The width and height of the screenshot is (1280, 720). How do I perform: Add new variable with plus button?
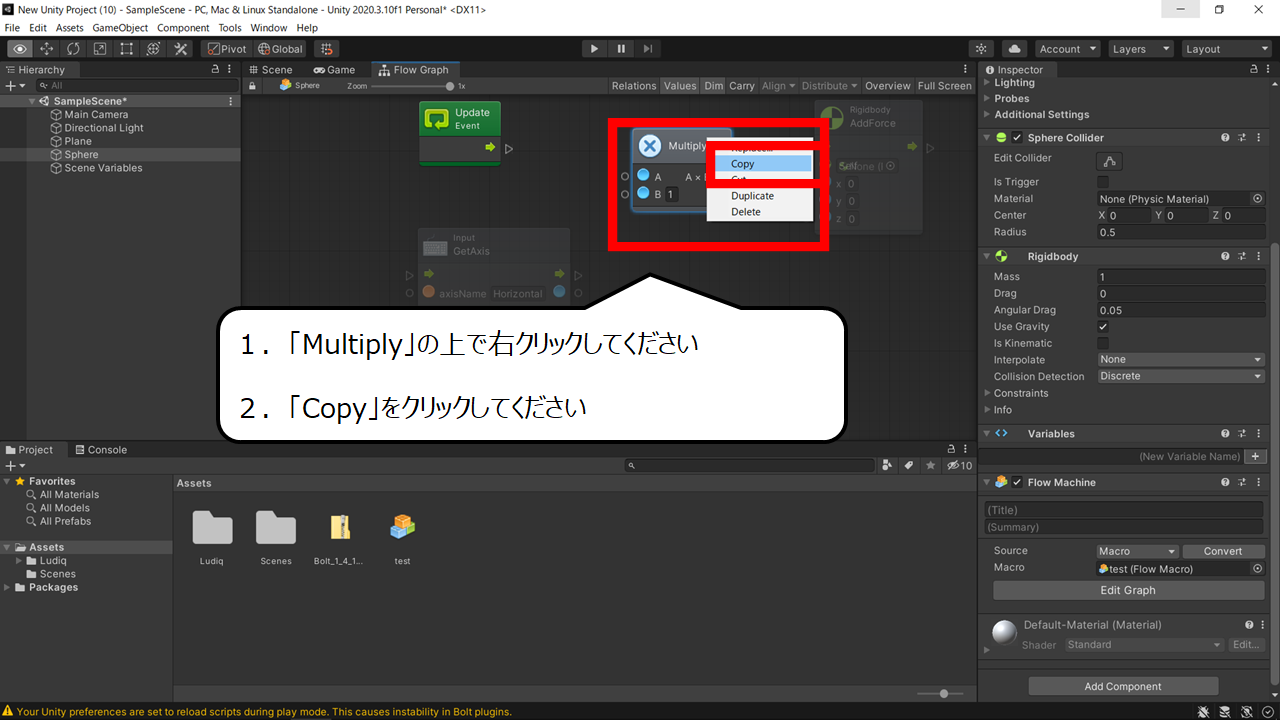[1256, 456]
